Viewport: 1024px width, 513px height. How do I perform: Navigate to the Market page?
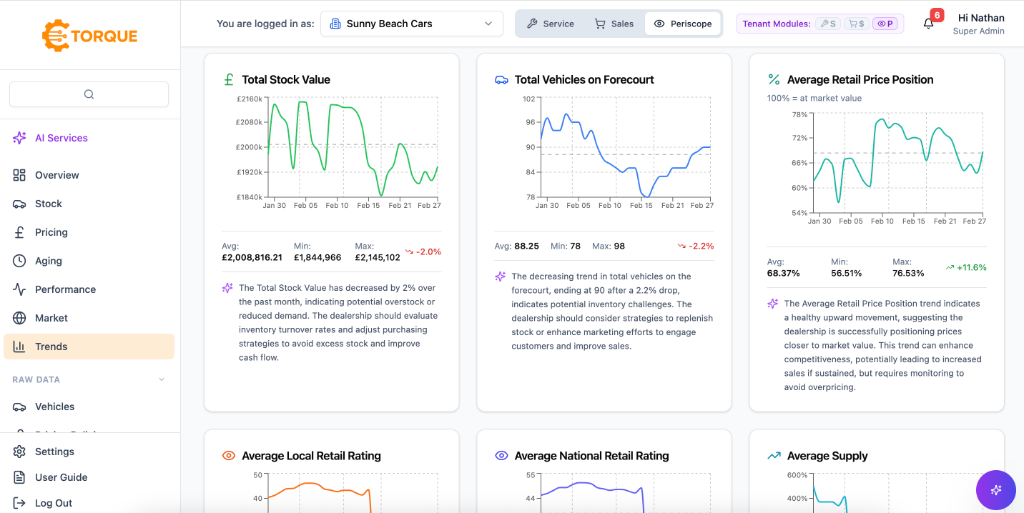pos(89,318)
